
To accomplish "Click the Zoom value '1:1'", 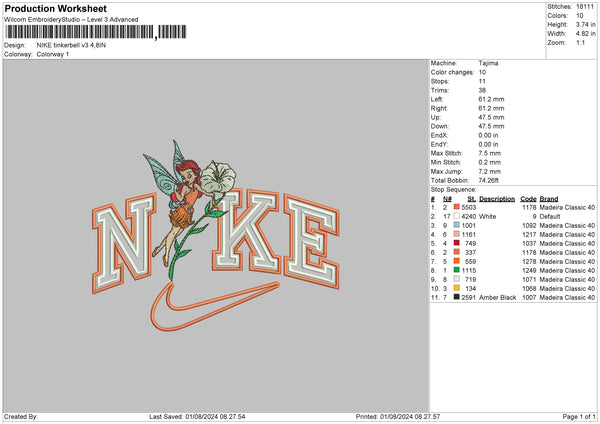I will 580,42.
